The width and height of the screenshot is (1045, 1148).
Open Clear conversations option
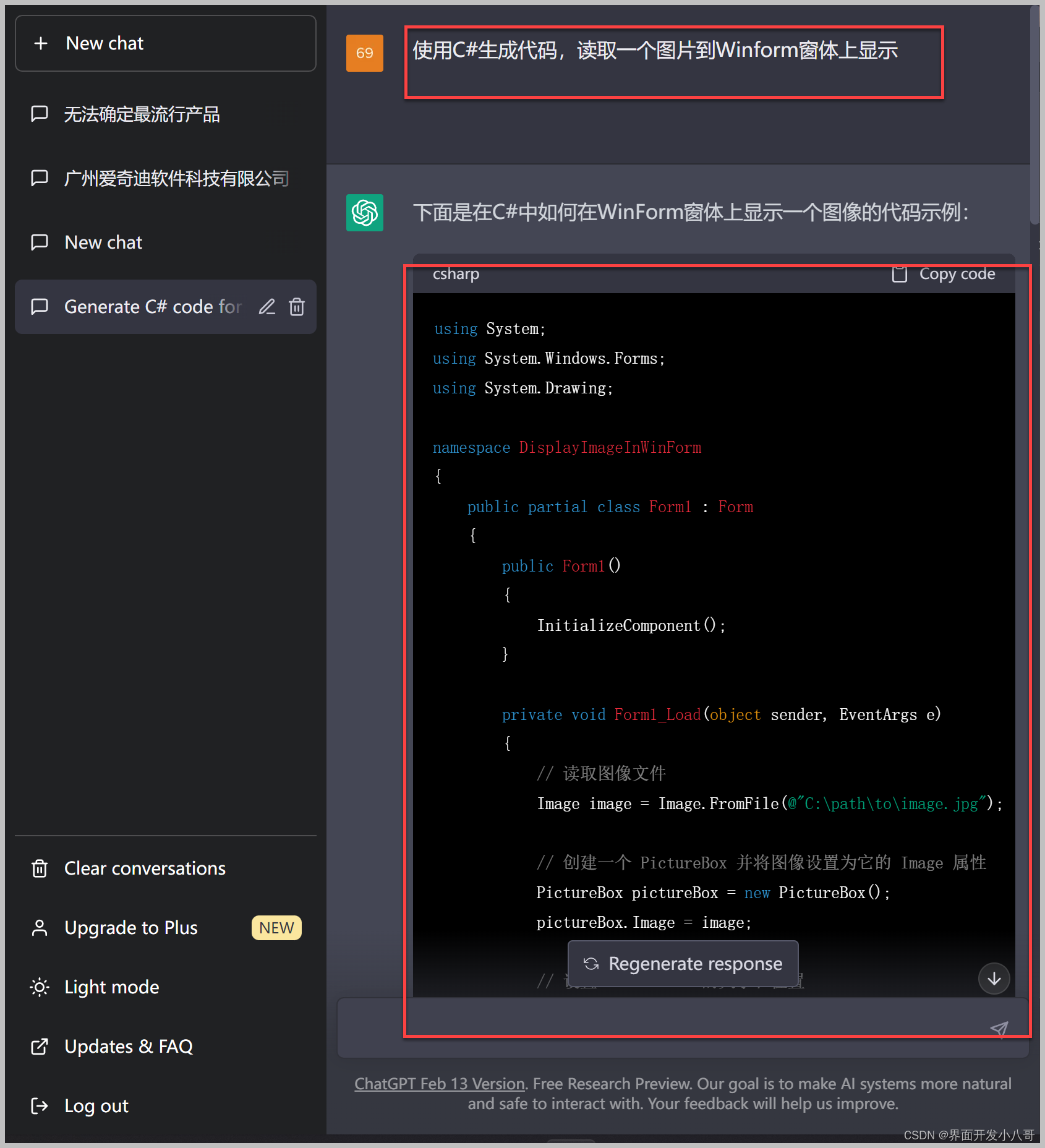145,868
